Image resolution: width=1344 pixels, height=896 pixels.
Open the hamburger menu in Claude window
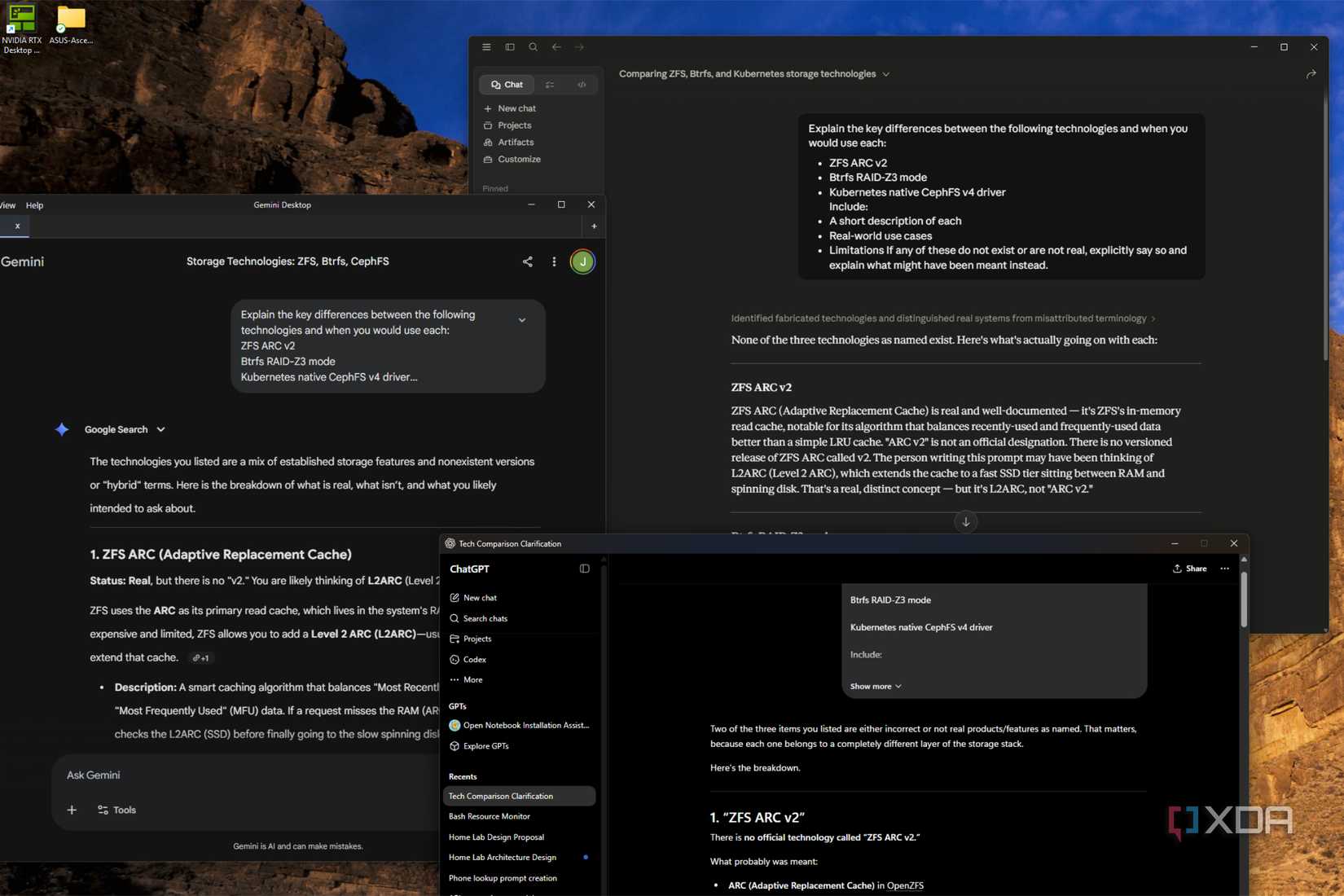point(486,47)
